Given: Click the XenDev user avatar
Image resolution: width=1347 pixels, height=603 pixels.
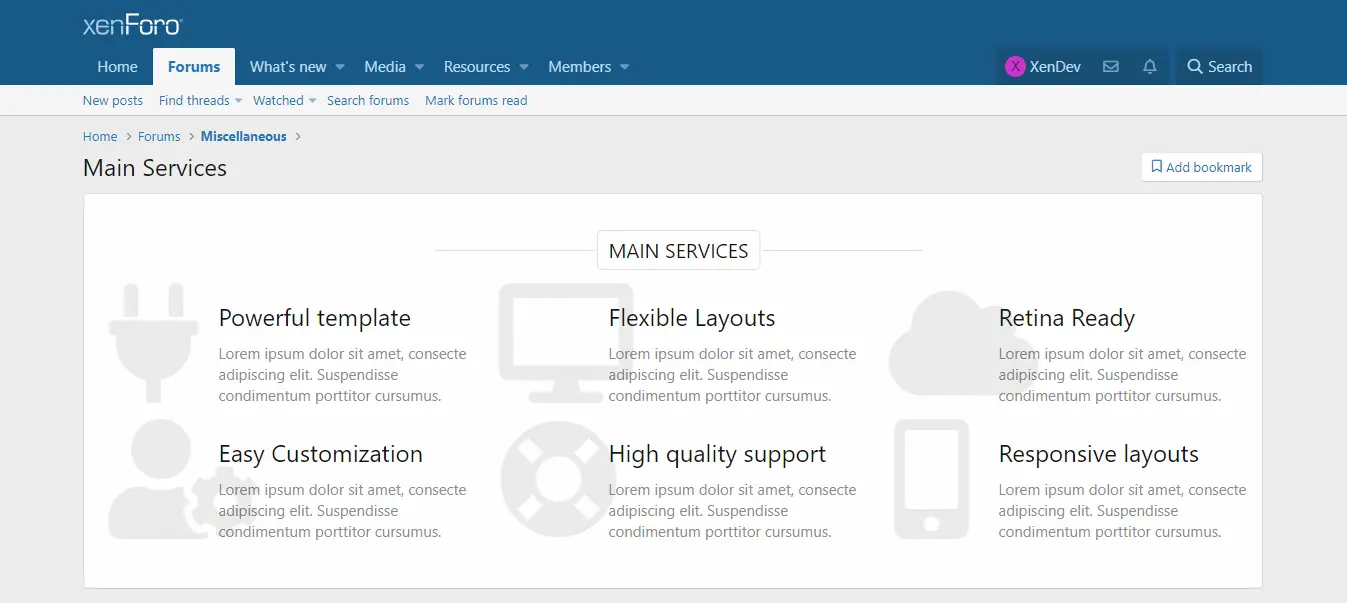Looking at the screenshot, I should coord(1015,67).
